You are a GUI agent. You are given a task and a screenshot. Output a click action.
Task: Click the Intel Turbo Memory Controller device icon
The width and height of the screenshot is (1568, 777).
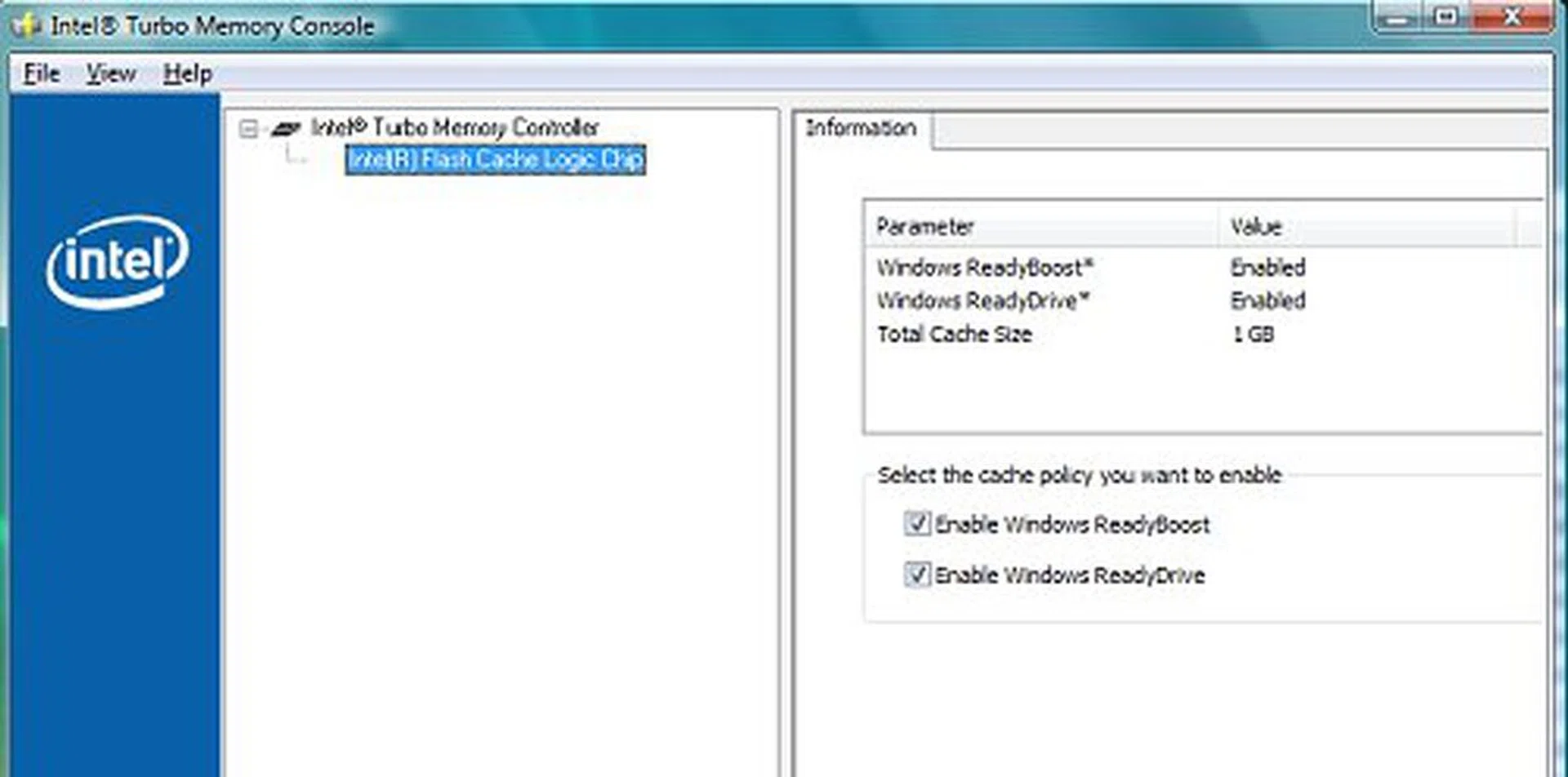pos(287,127)
